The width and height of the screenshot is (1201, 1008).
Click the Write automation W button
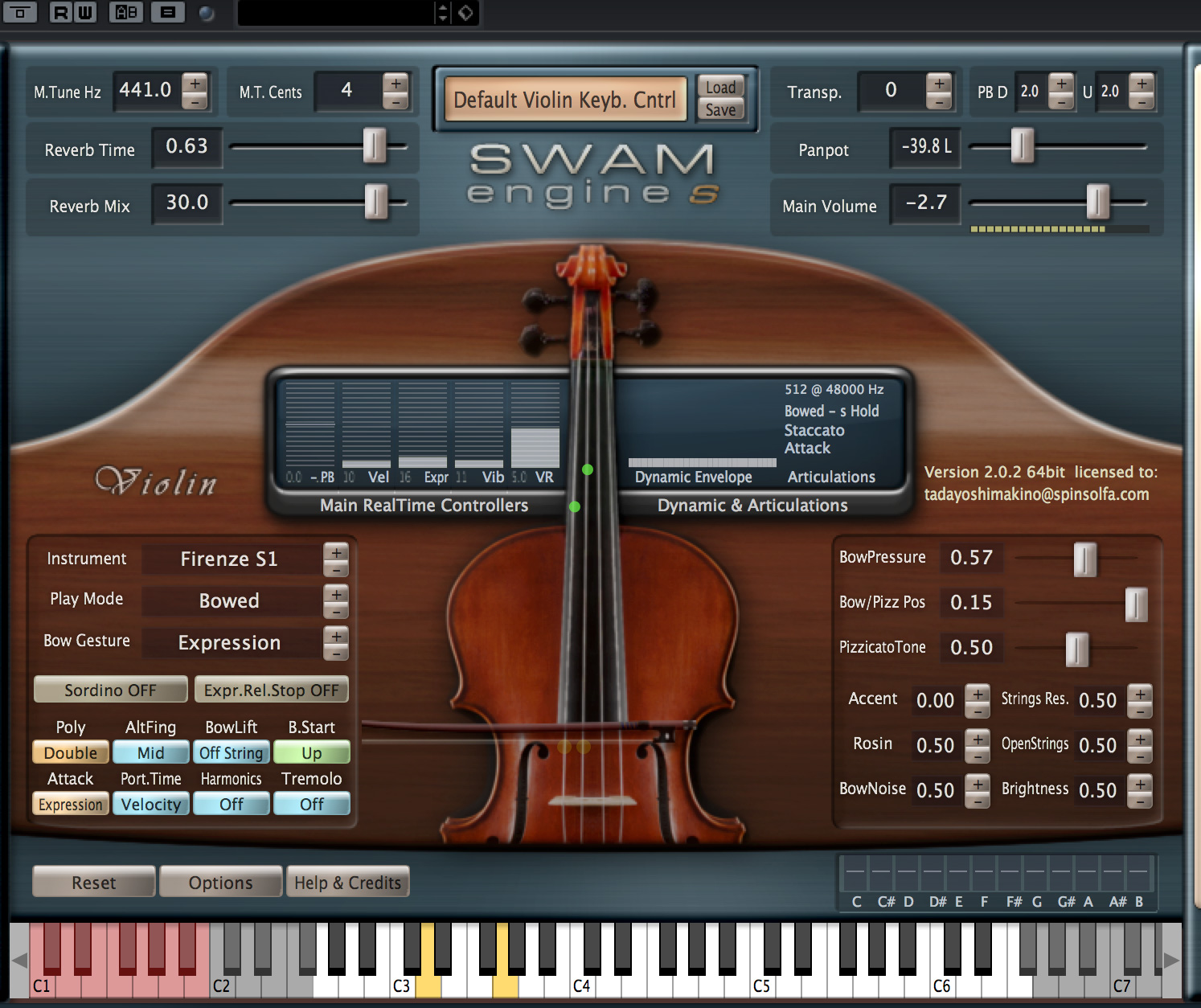click(84, 12)
